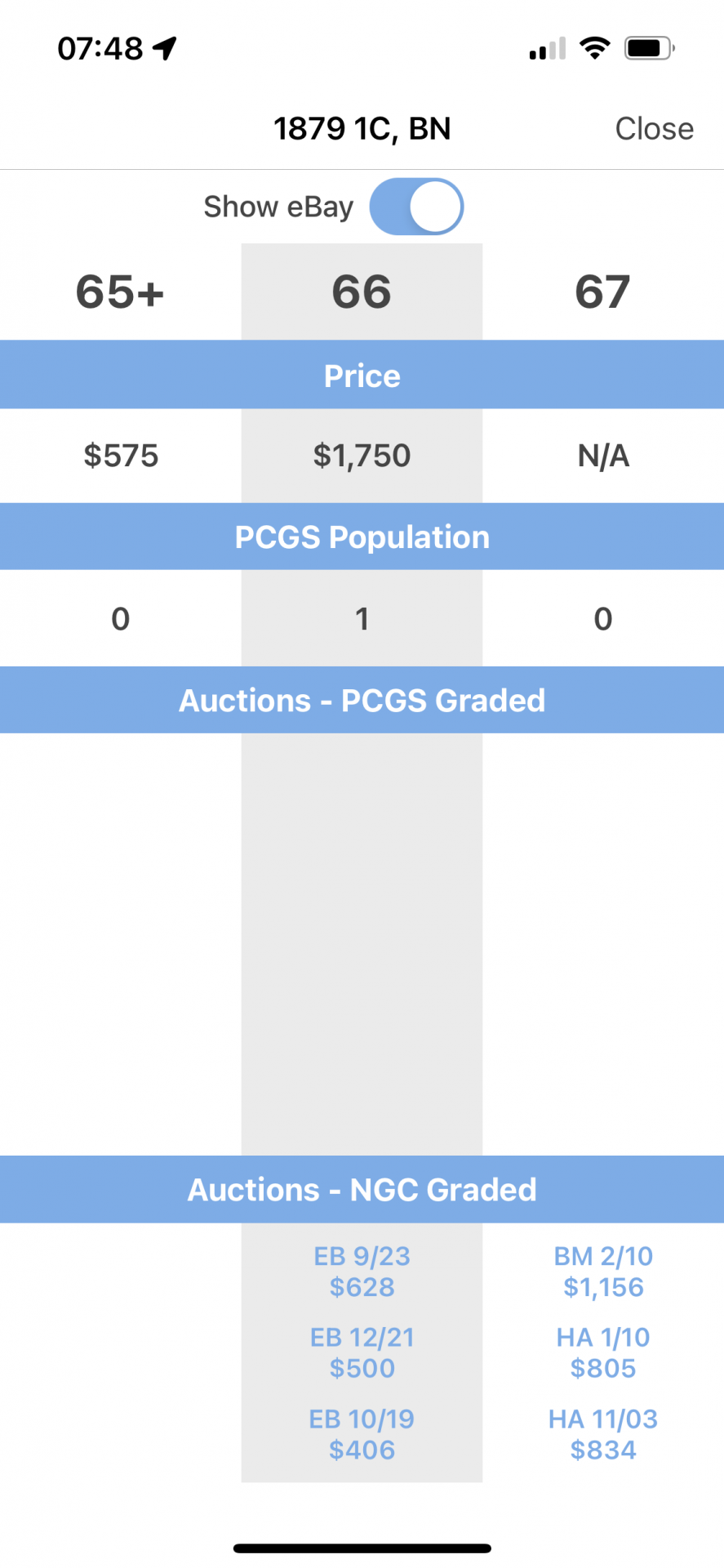Open the EB 10/19 $406 auction result
This screenshot has height=1568, width=724.
[362, 1435]
